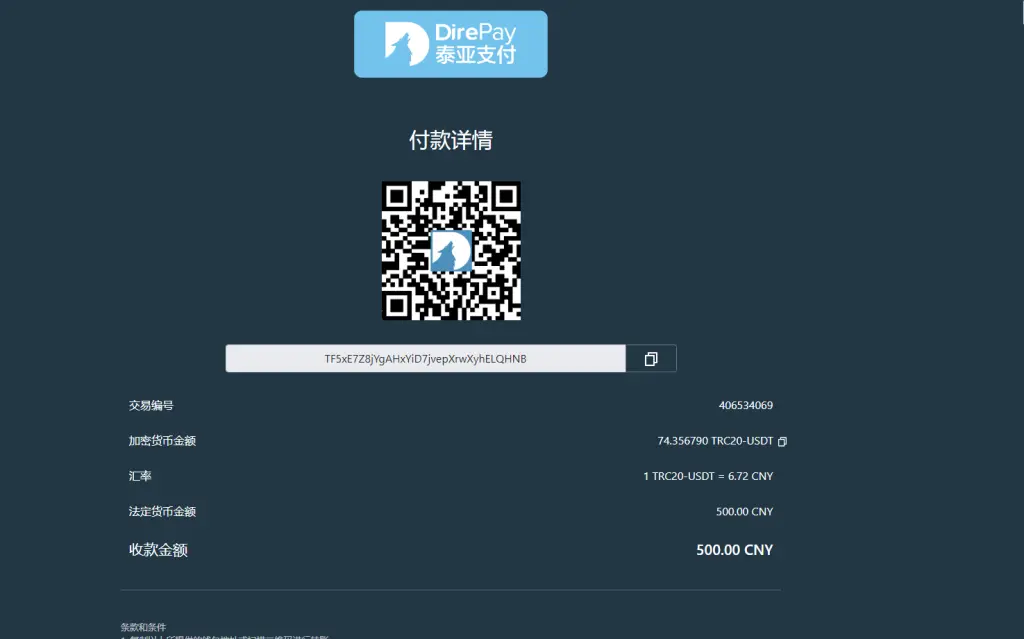Click the 付款详情 heading
Screen dimensions: 1024x639
click(x=450, y=140)
